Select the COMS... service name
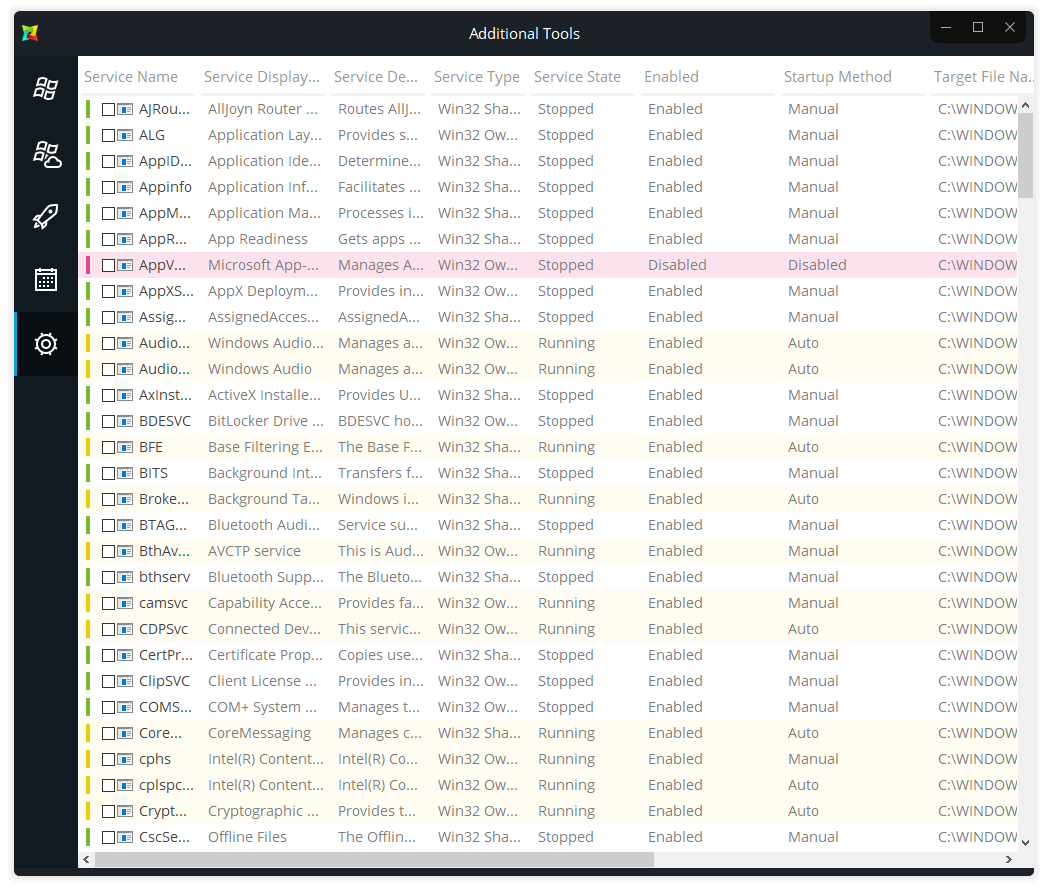 click(165, 708)
